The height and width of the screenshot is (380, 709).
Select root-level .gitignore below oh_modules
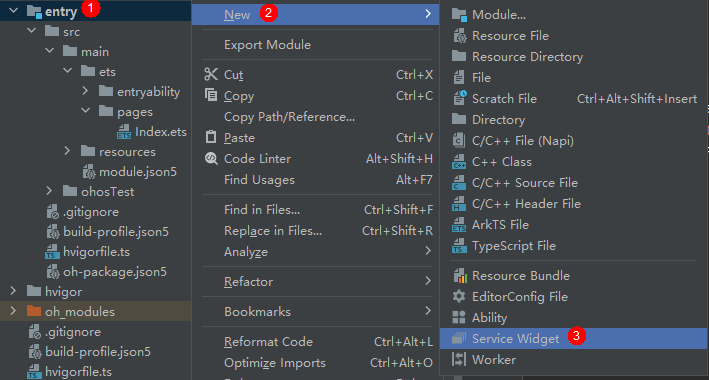point(73,332)
